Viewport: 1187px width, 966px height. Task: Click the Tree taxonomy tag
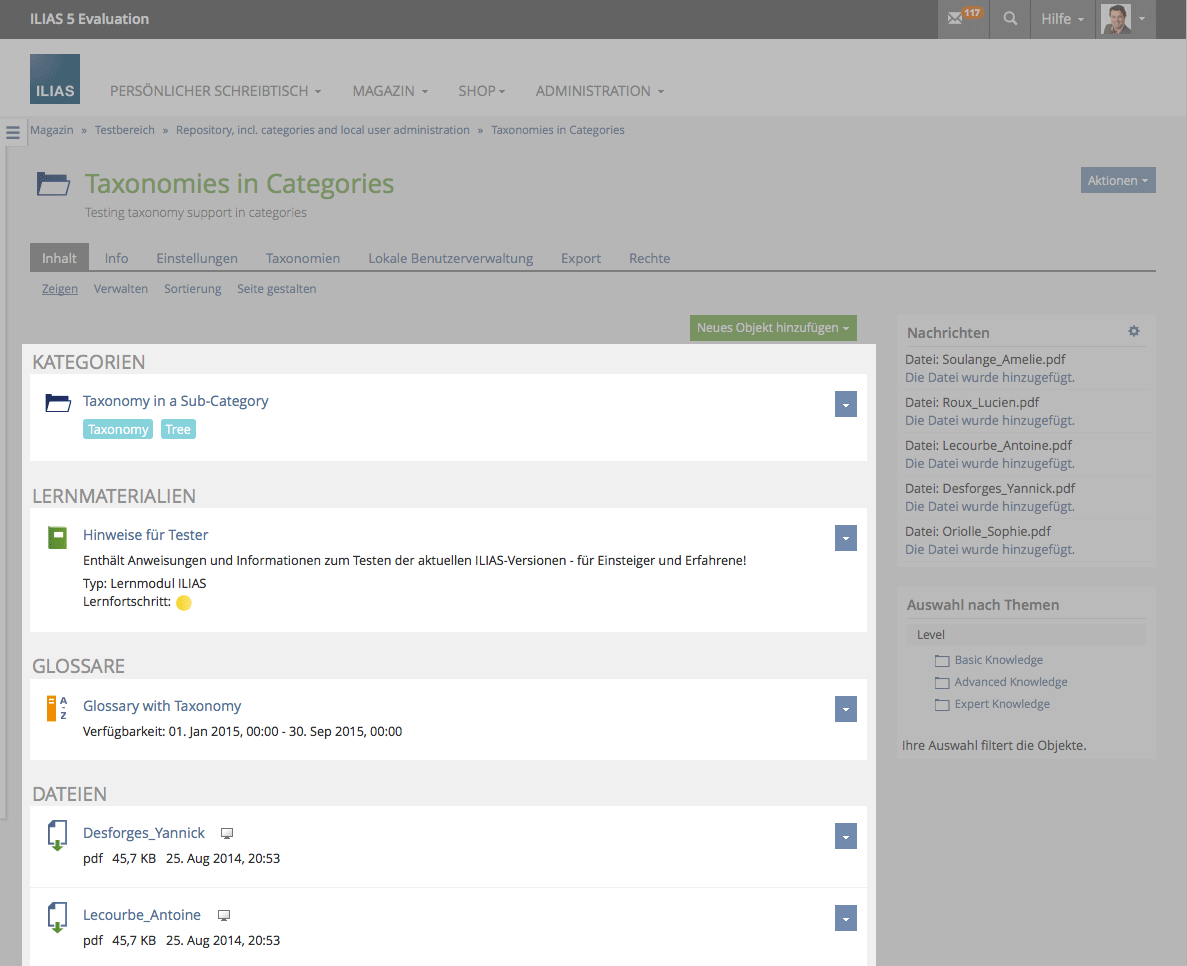pos(178,430)
